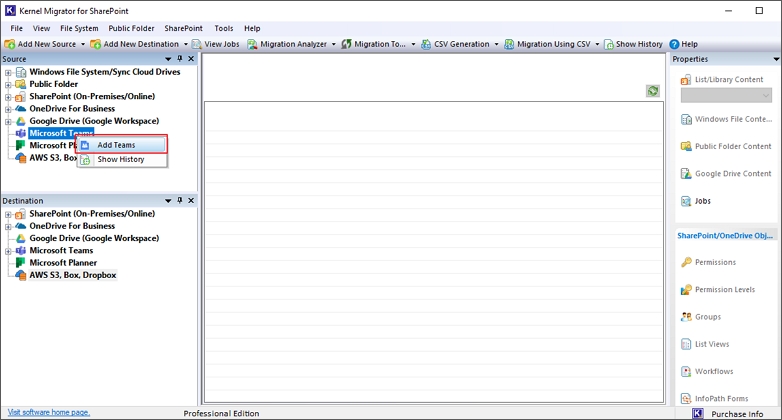Expand the Destination Microsoft Teams node
The image size is (782, 420).
[x=8, y=251]
